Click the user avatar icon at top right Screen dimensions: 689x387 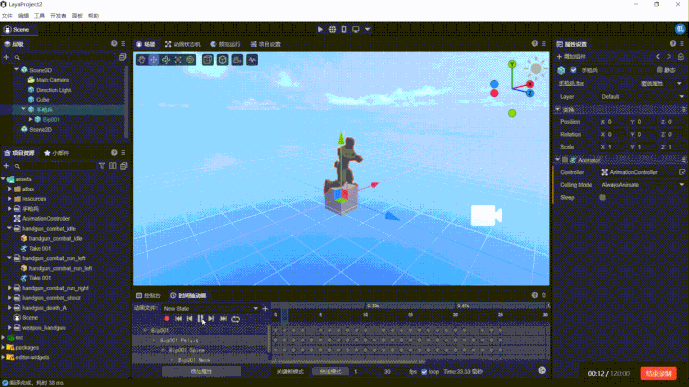tap(680, 29)
